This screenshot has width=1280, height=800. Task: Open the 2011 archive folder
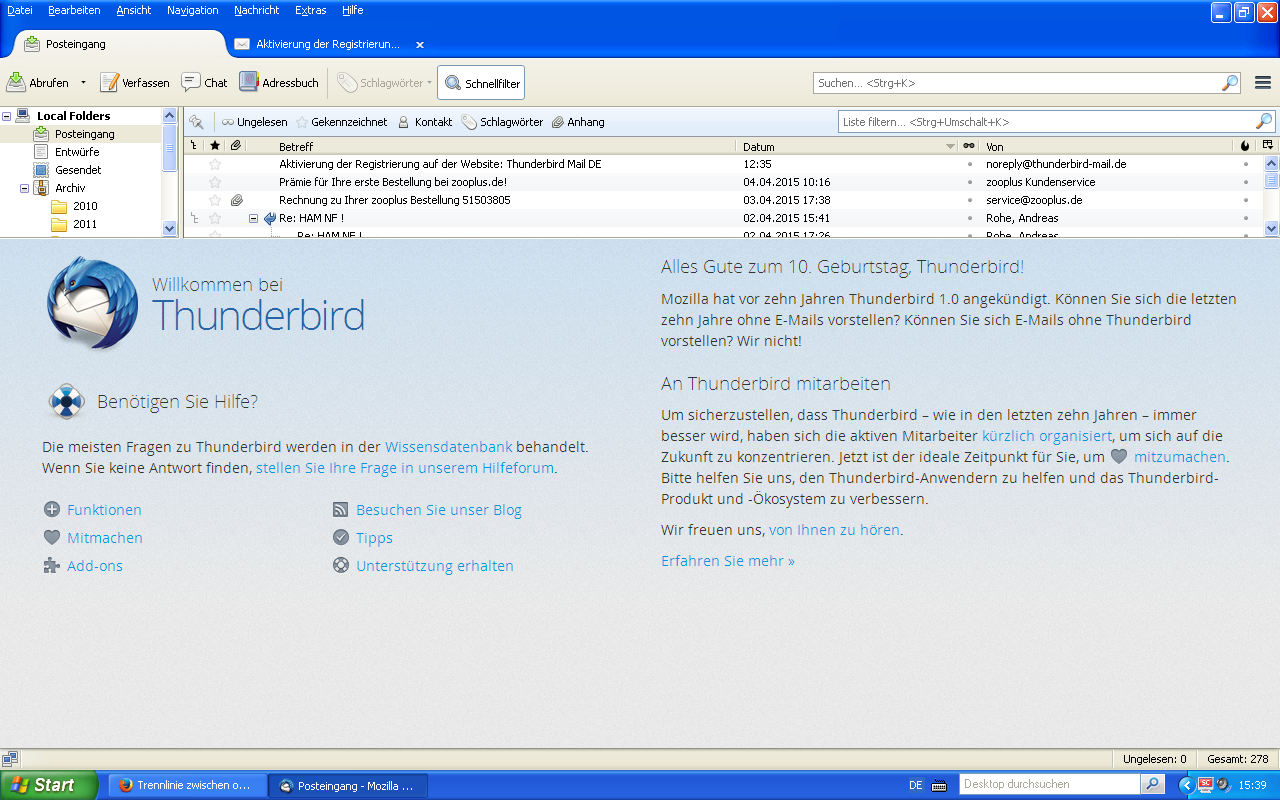coord(85,224)
